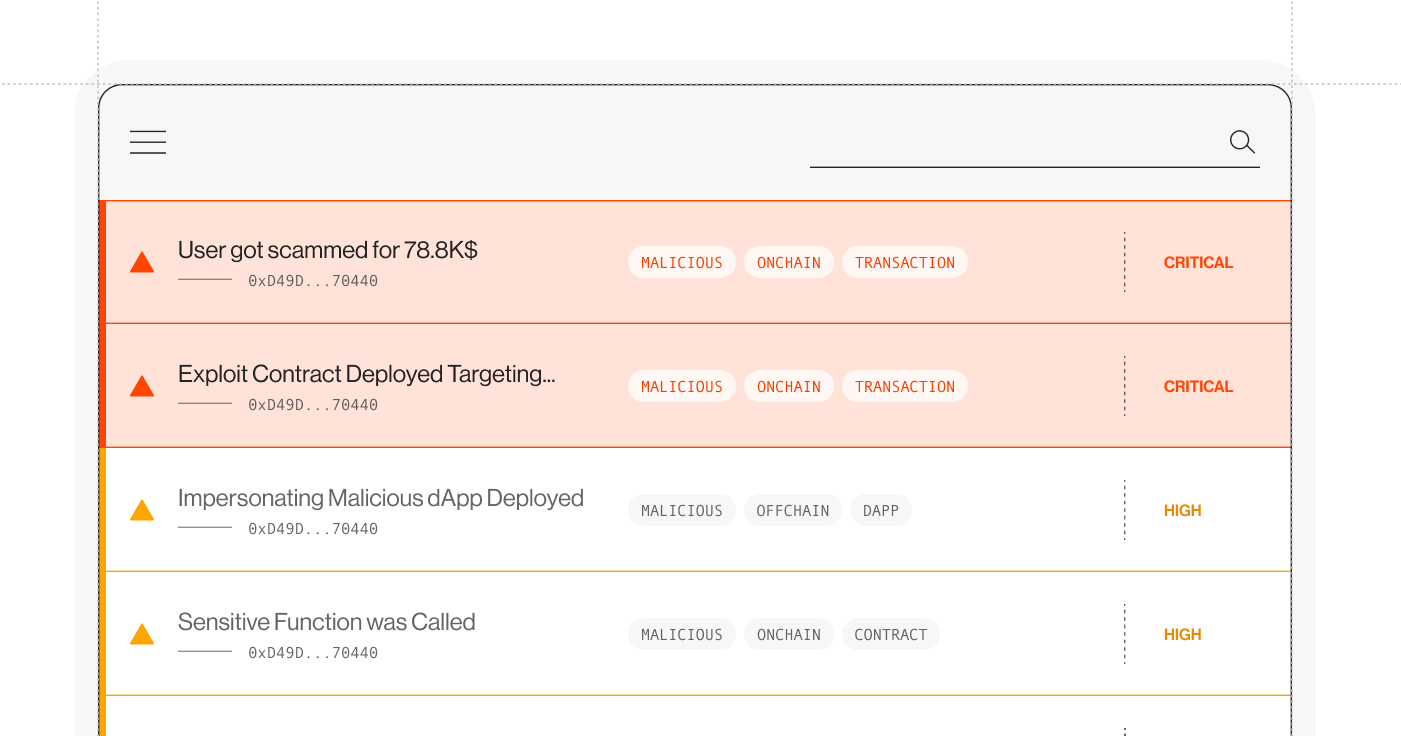Click the search magnifier icon
1401x736 pixels.
(x=1242, y=142)
